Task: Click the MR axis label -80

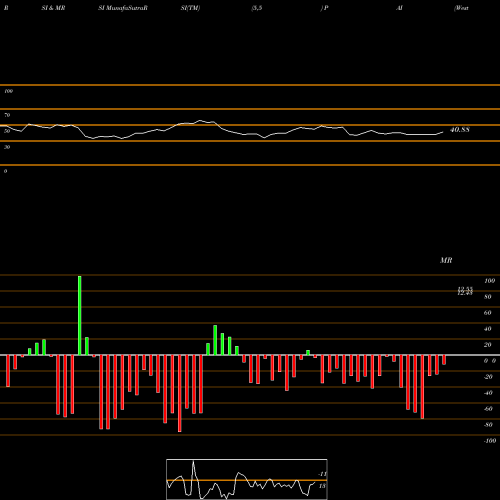Action: [x=488, y=425]
